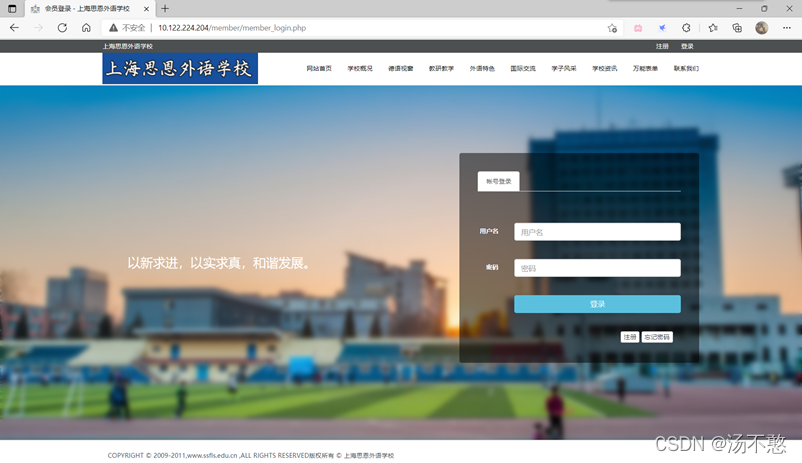The image size is (802, 463).
Task: Click 注册 link in top dark bar
Action: tap(662, 46)
